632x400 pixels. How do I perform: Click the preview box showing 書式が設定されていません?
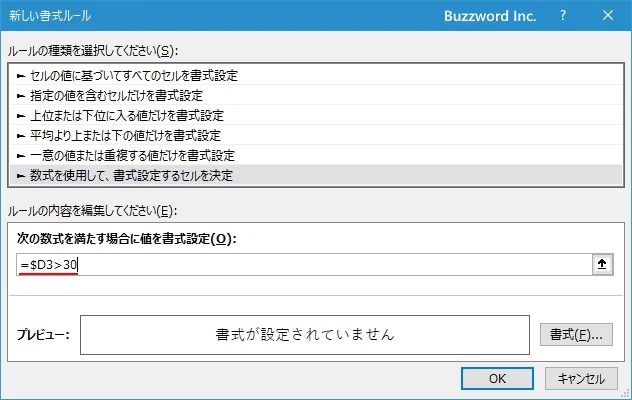click(304, 334)
